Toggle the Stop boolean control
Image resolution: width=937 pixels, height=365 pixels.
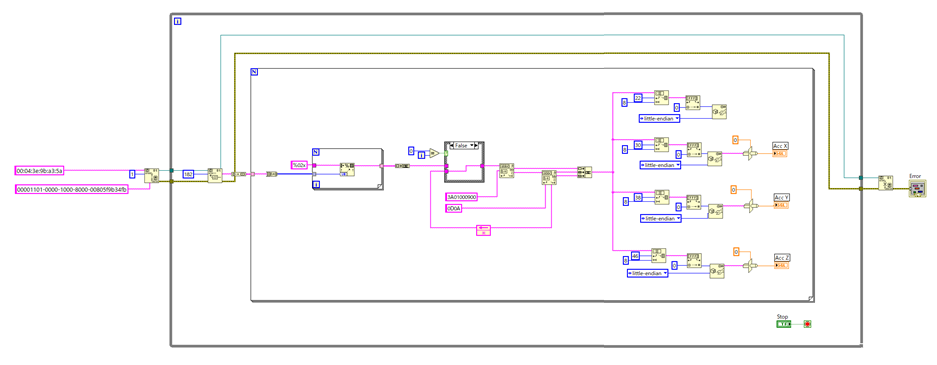783,324
